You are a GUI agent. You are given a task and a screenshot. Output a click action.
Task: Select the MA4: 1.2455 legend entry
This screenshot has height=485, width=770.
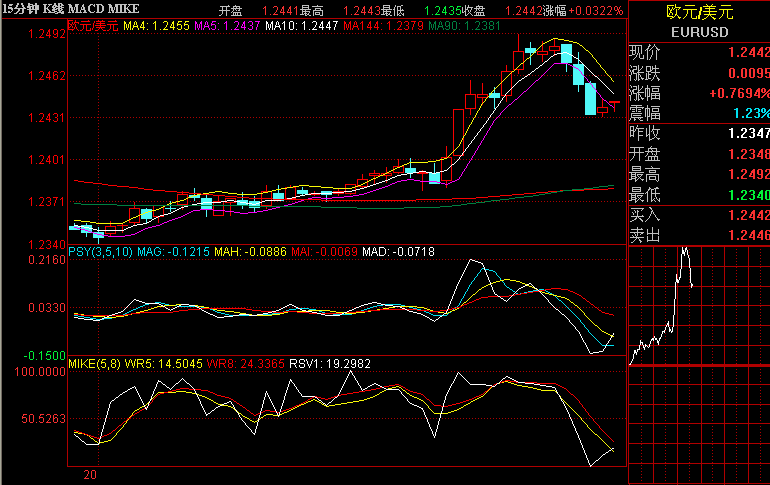tap(156, 26)
